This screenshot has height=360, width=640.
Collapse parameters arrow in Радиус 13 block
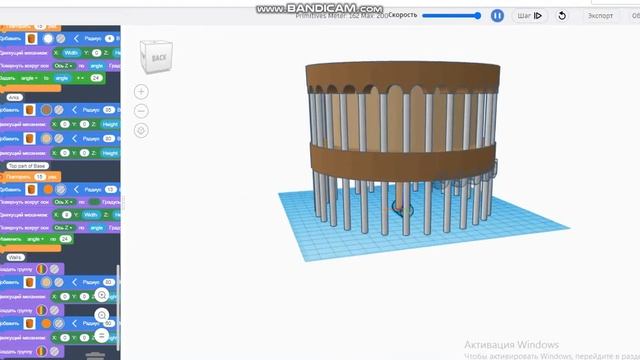[76, 189]
